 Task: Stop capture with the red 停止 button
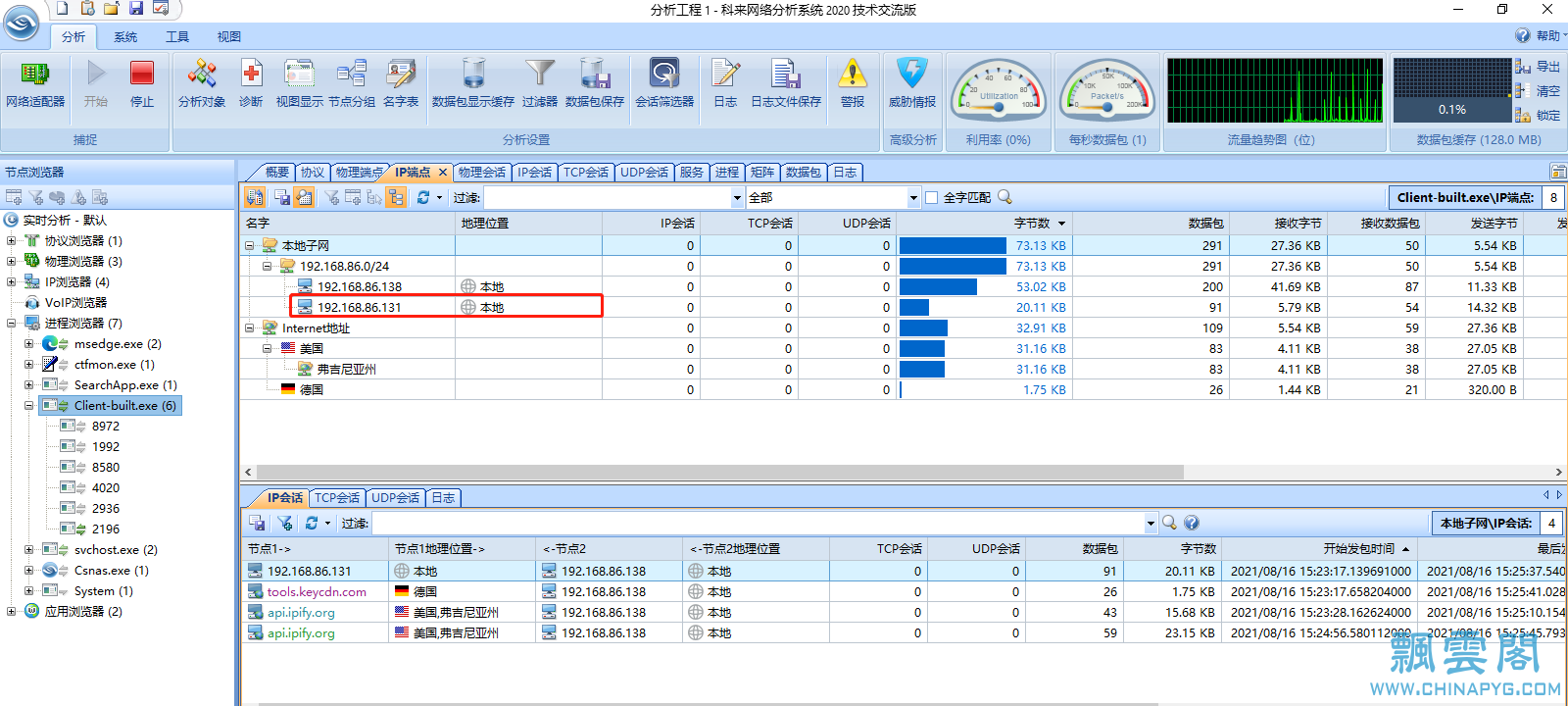[x=142, y=84]
